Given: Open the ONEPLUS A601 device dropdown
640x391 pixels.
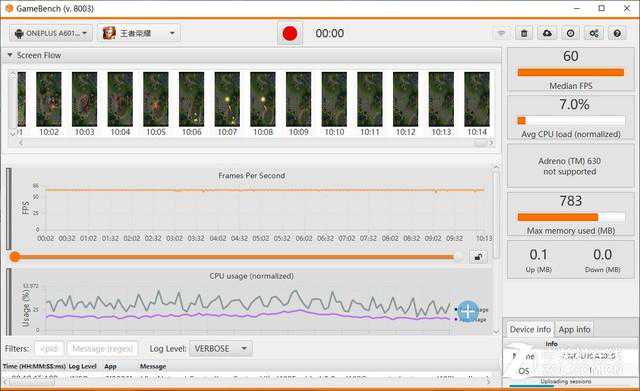Looking at the screenshot, I should (x=51, y=33).
